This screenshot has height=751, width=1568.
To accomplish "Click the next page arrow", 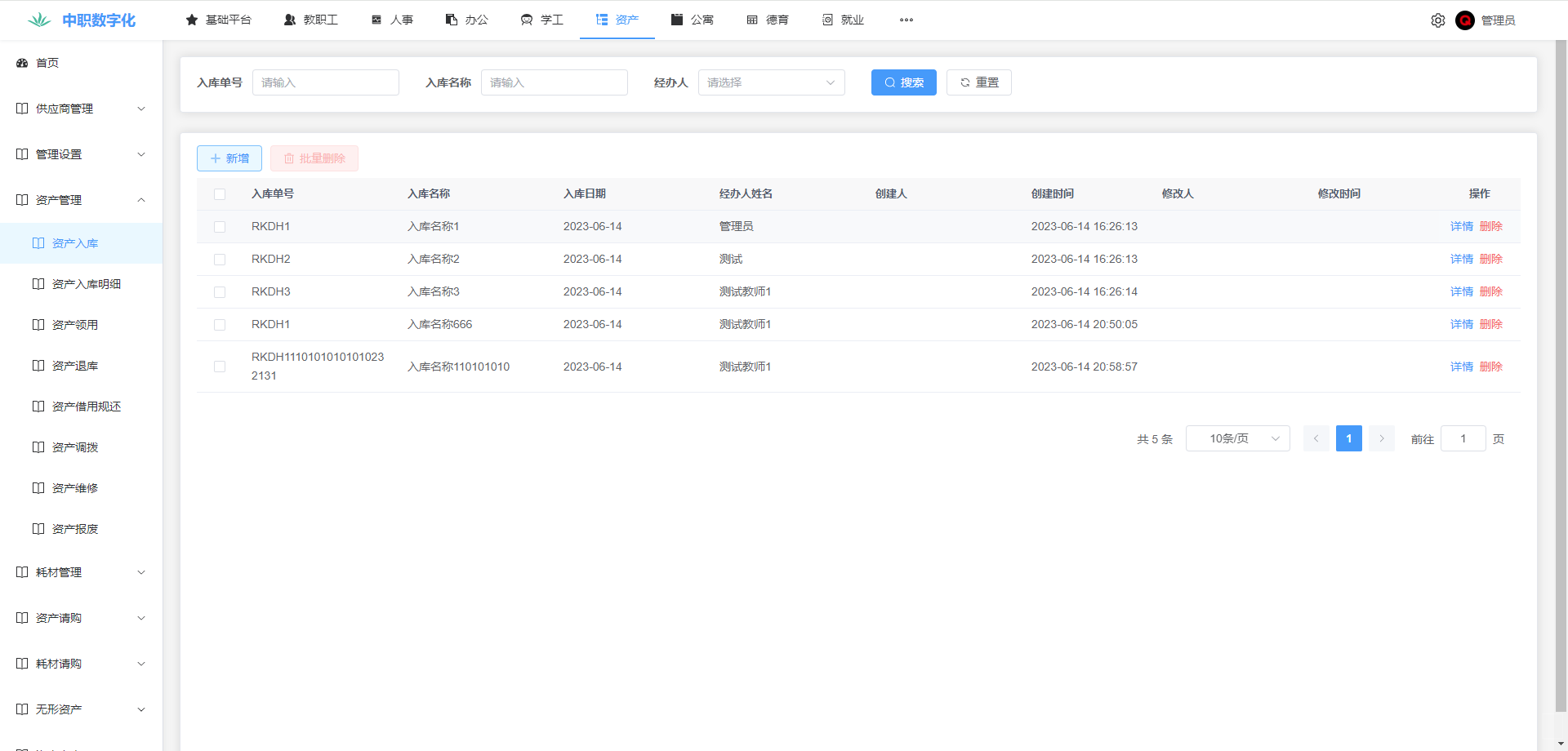I will tap(1381, 438).
